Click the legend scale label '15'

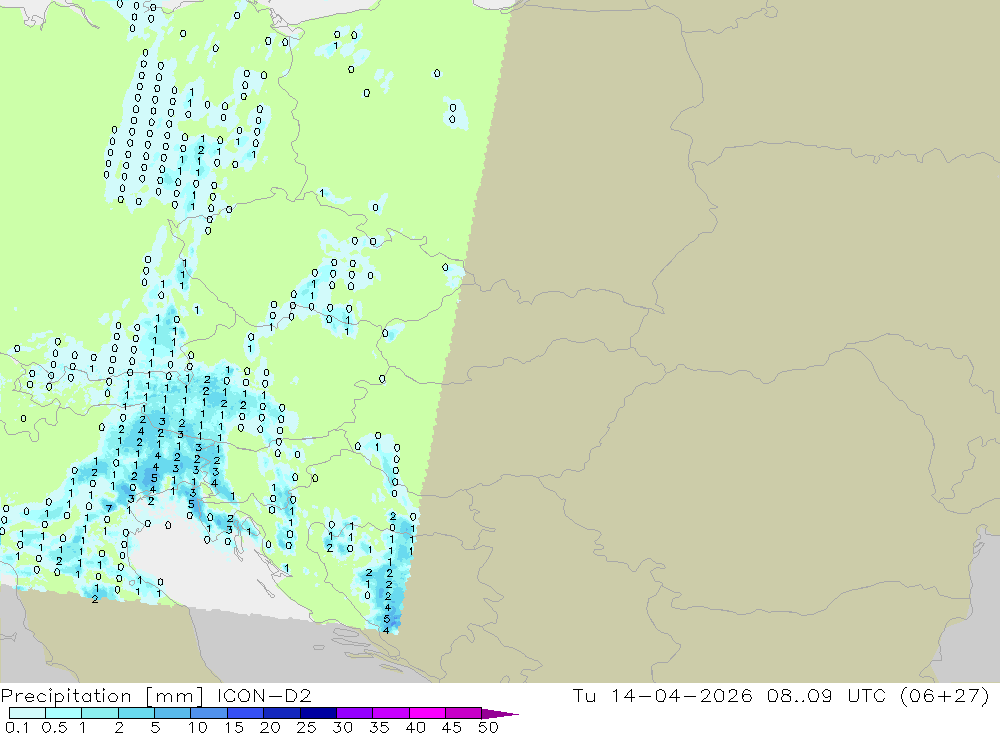234,727
